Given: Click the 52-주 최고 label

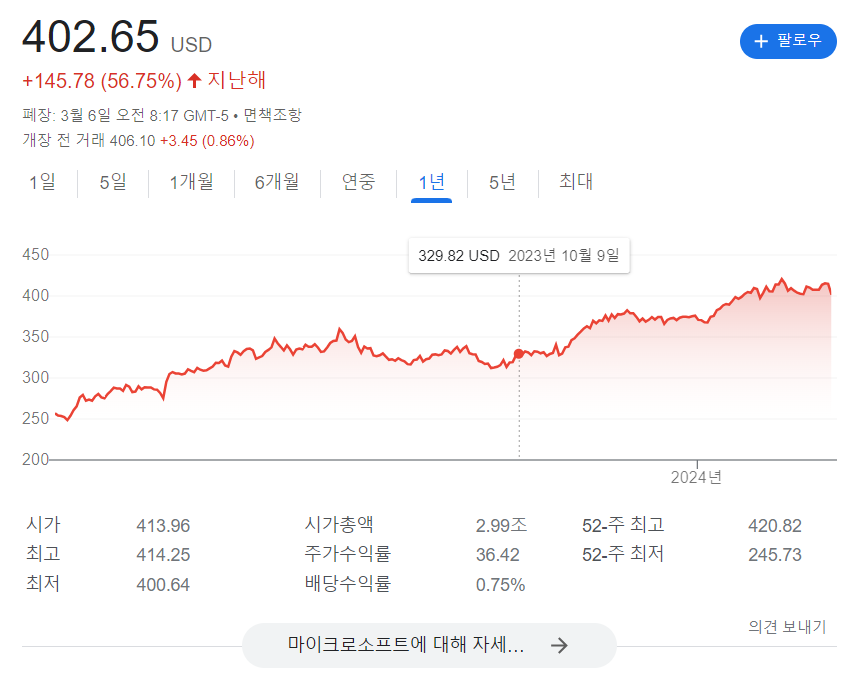Looking at the screenshot, I should click(623, 525).
